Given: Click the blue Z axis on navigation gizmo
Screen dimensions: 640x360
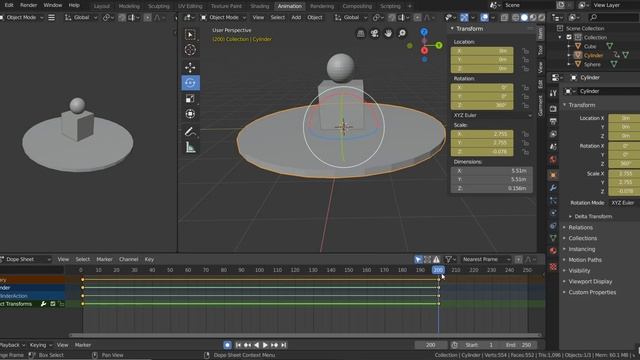Looking at the screenshot, I should pos(424,32).
